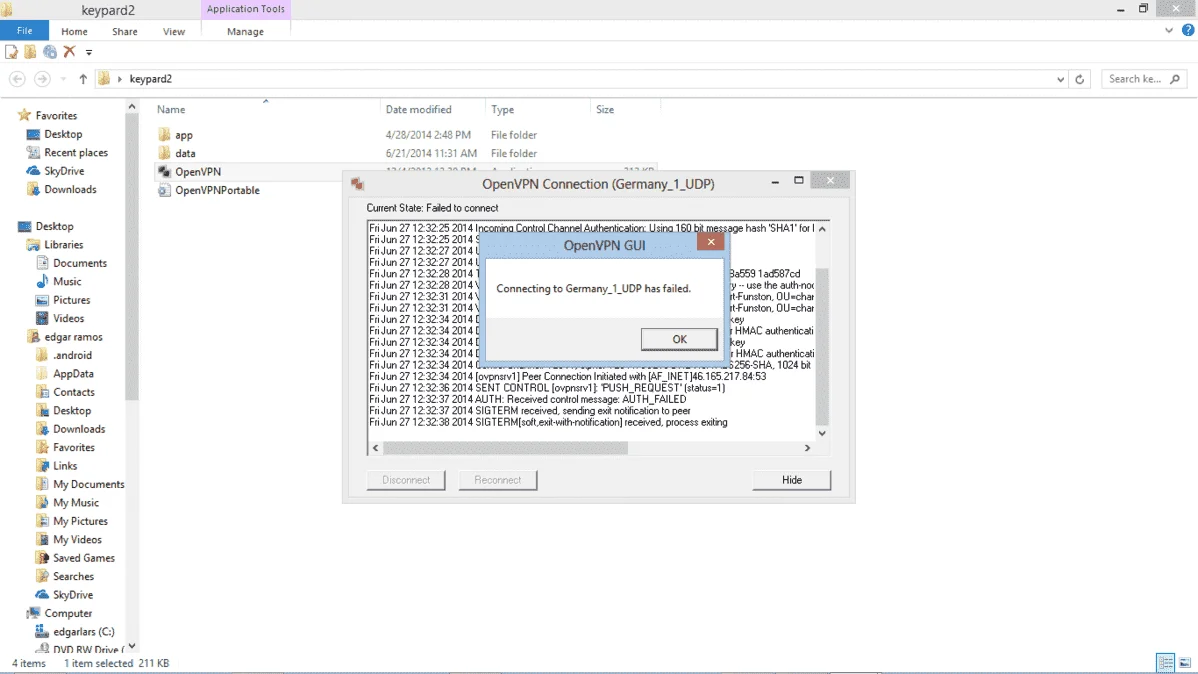Open the Saved Games folder
1198x674 pixels.
click(84, 558)
